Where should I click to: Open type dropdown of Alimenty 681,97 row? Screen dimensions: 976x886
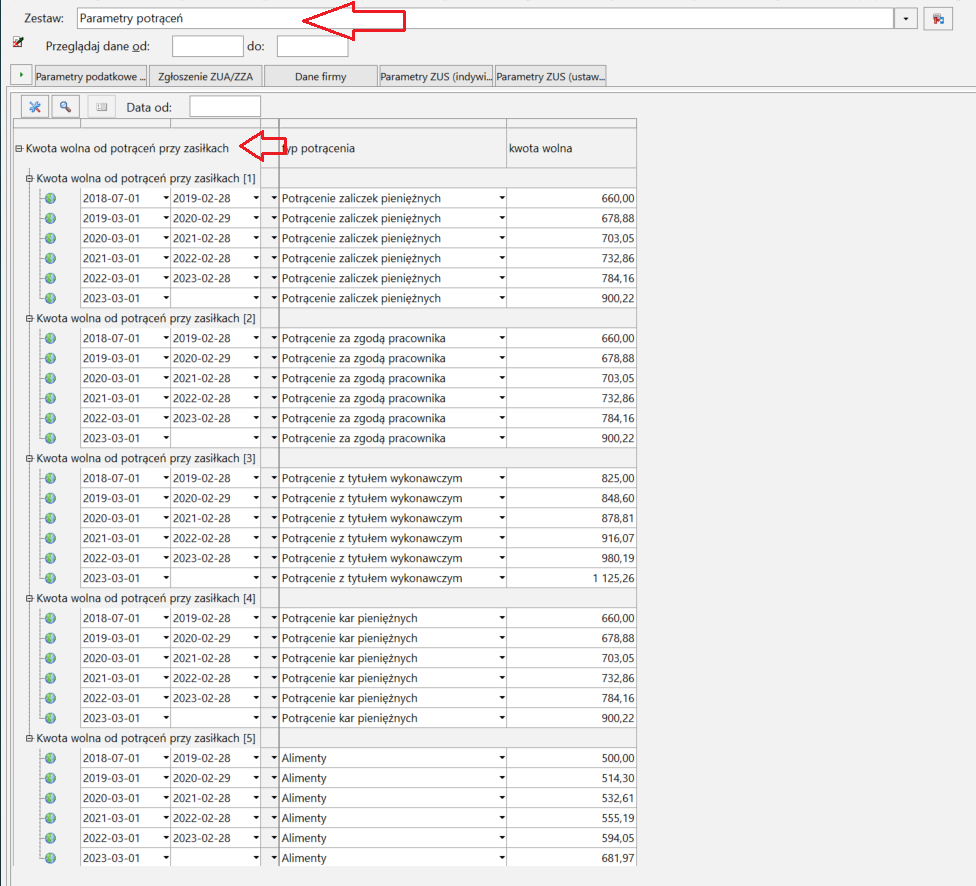502,858
